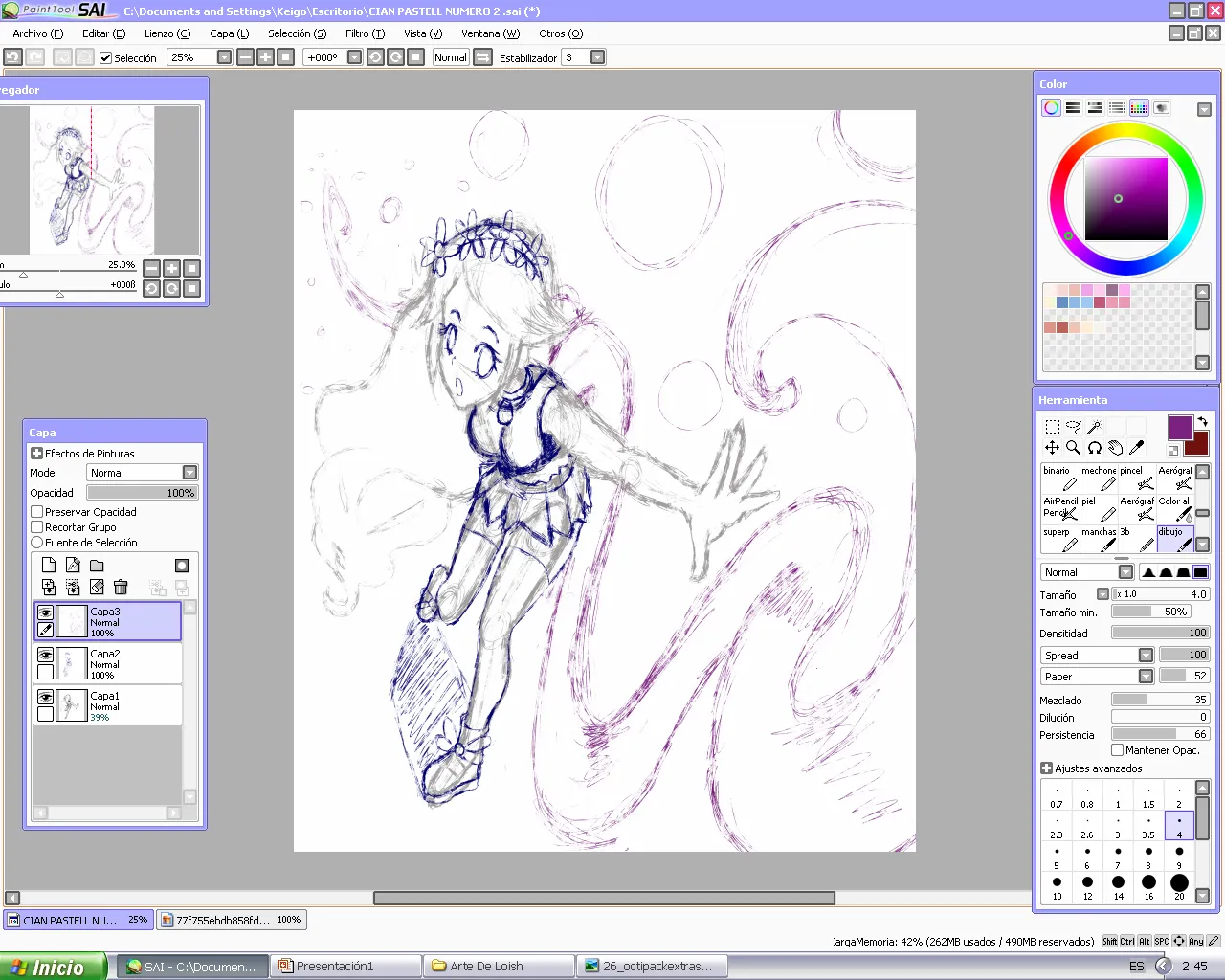This screenshot has width=1225, height=980.
Task: Click the undo button in toolbar
Action: pos(12,57)
